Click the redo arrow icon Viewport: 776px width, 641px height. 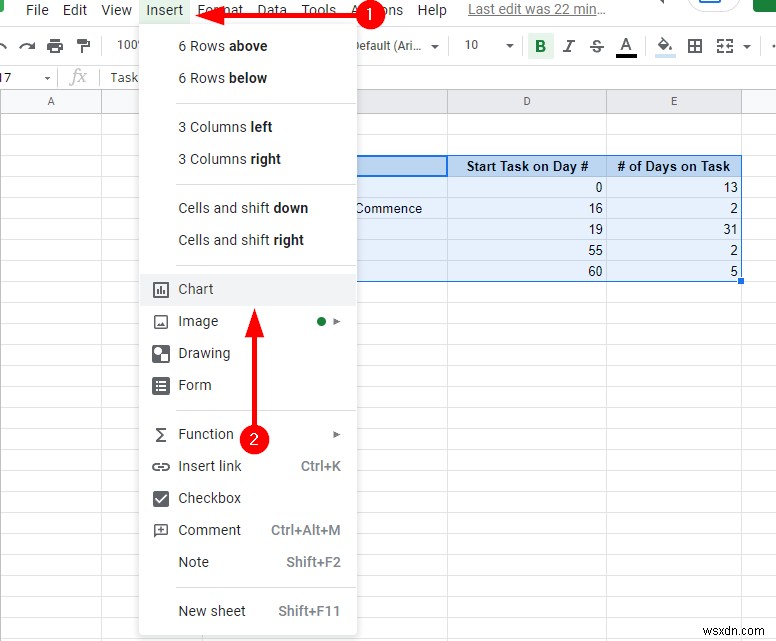[27, 47]
